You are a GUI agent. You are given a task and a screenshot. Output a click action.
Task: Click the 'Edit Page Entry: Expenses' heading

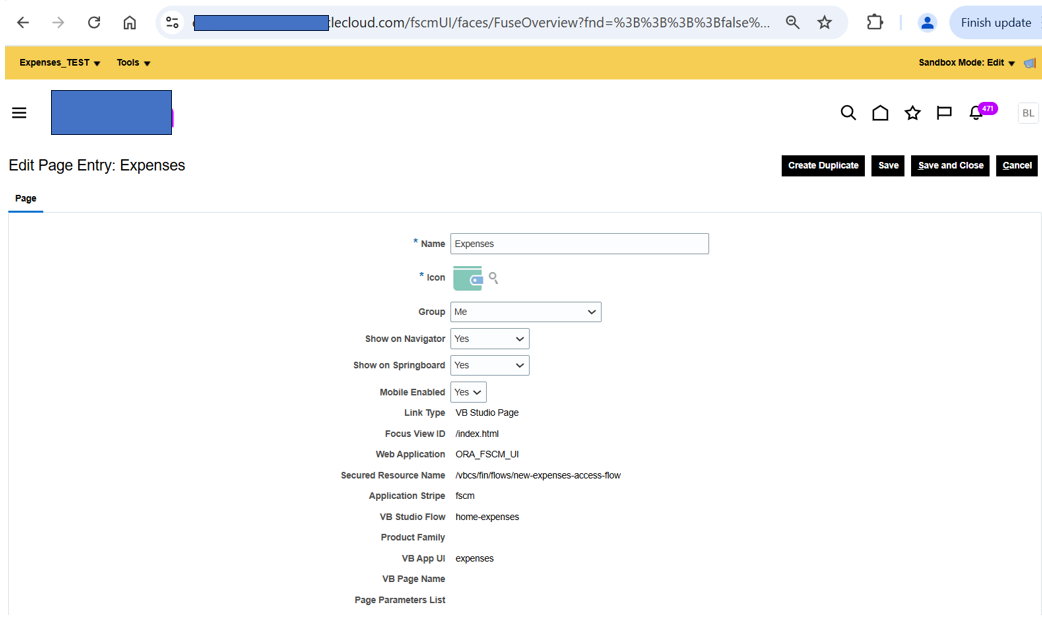pos(97,165)
